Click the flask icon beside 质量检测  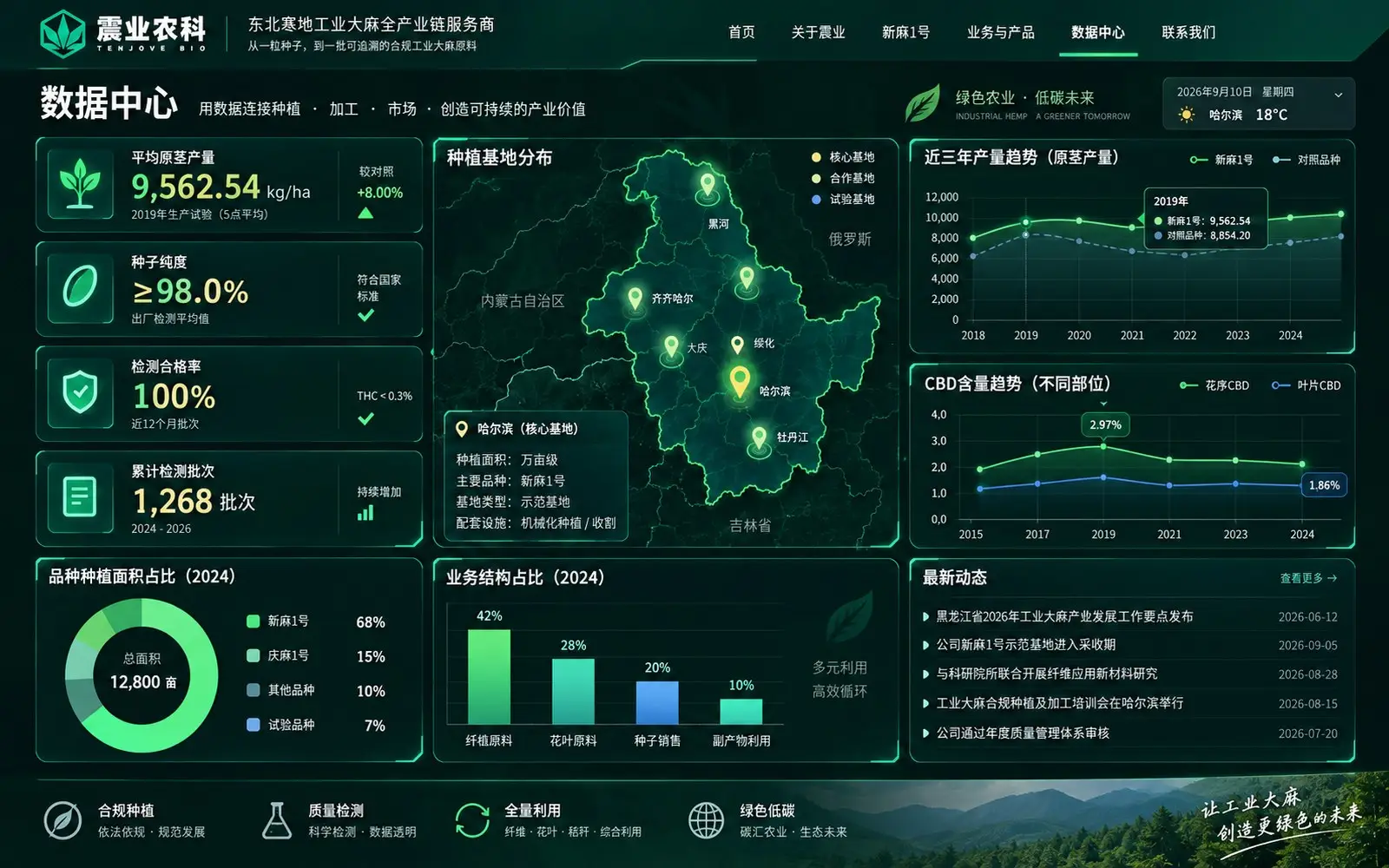[x=277, y=820]
